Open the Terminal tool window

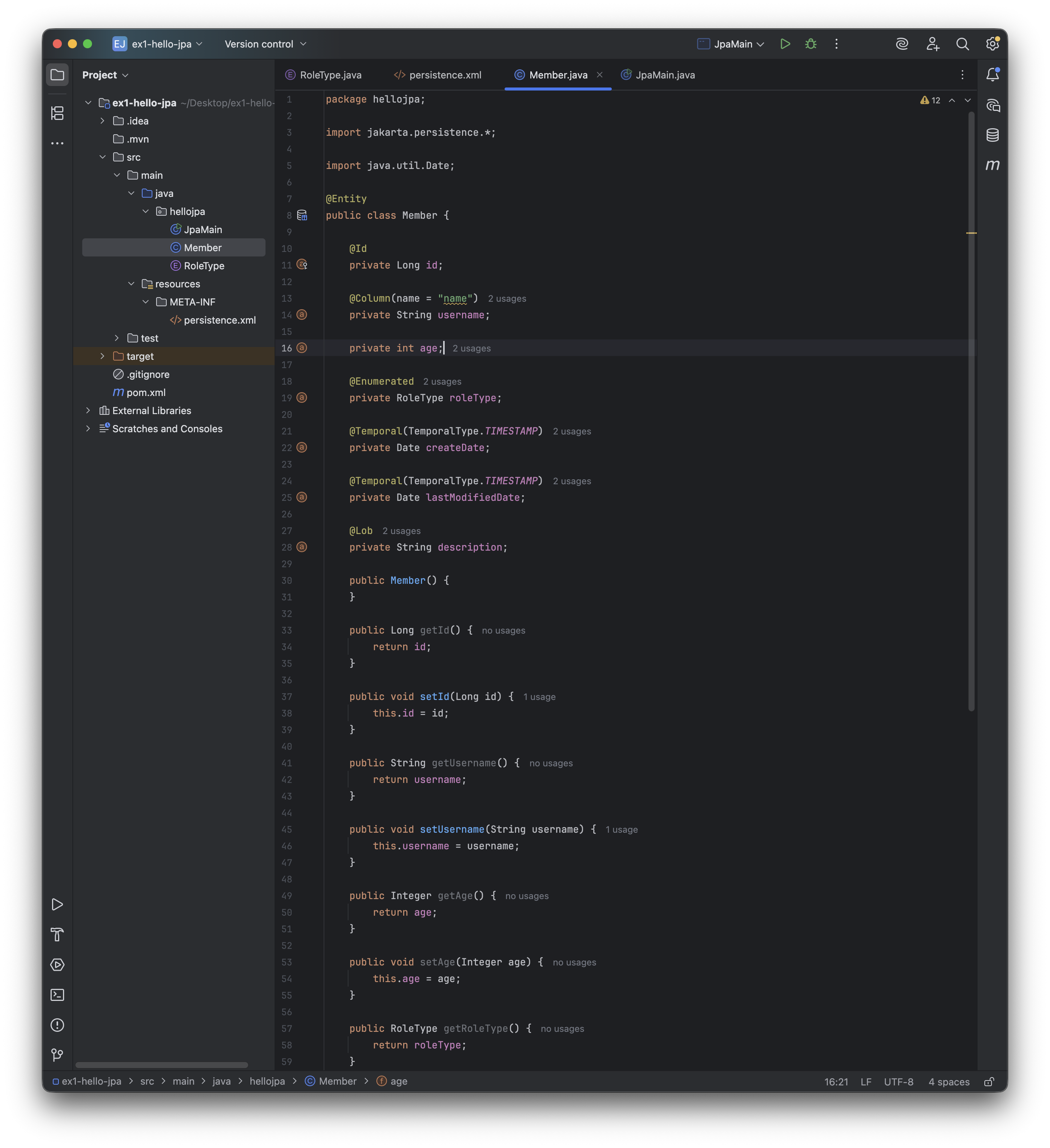[57, 995]
